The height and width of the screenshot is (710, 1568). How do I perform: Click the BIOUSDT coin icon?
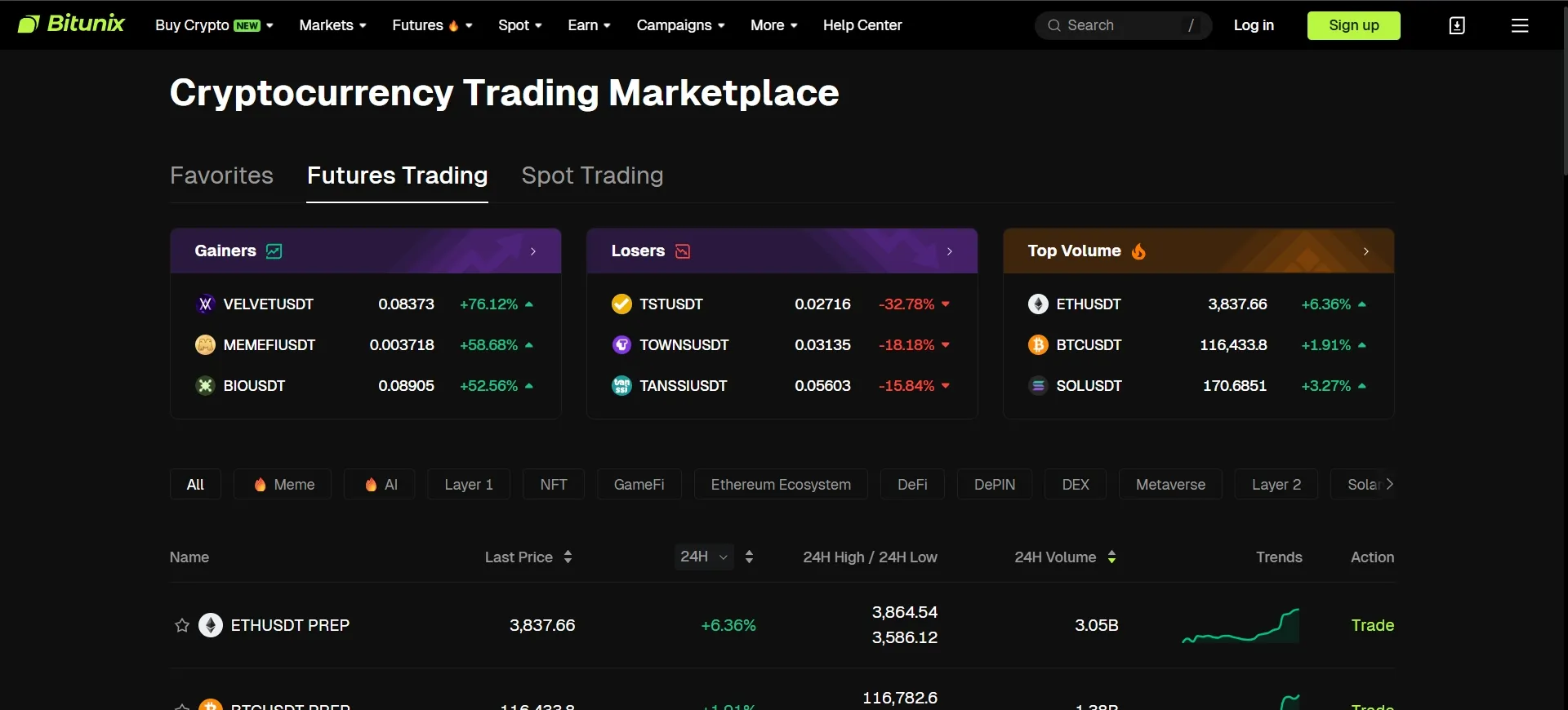coord(205,386)
